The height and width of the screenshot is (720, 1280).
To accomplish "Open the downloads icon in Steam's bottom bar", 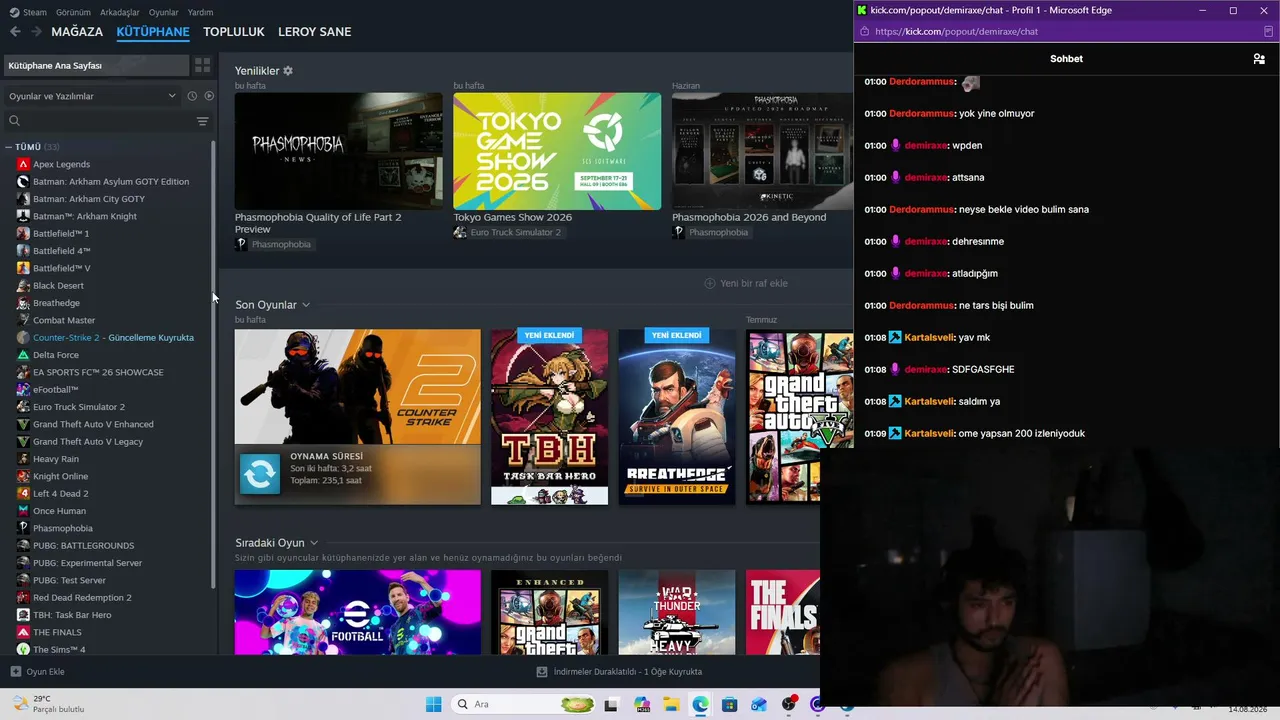I will coord(542,672).
